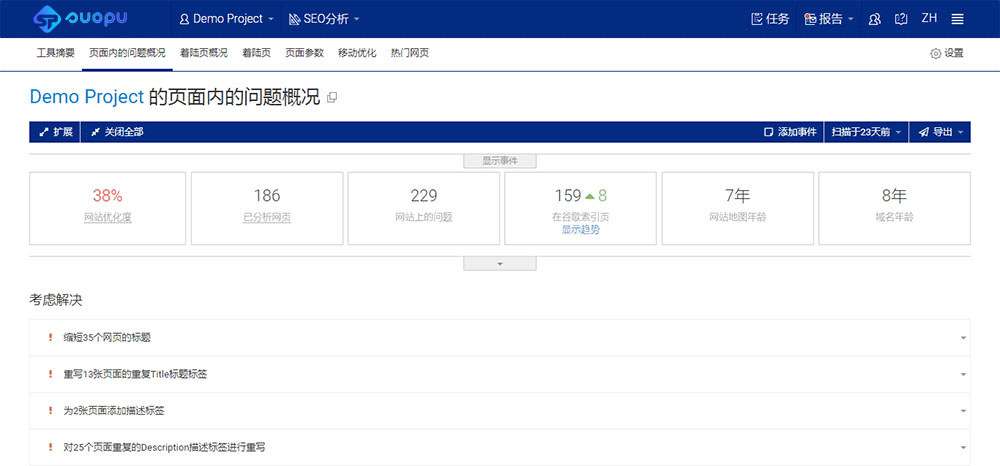
Task: Click the 186 analyzed pages number
Action: pyautogui.click(x=267, y=196)
